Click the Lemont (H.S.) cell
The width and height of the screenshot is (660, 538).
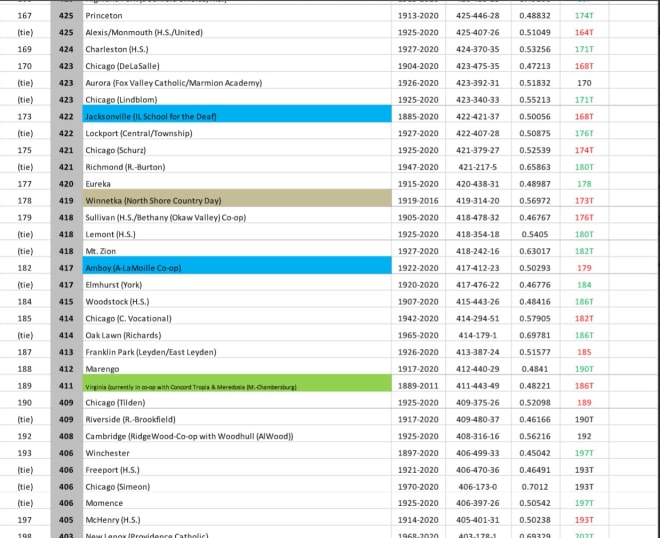(x=237, y=234)
